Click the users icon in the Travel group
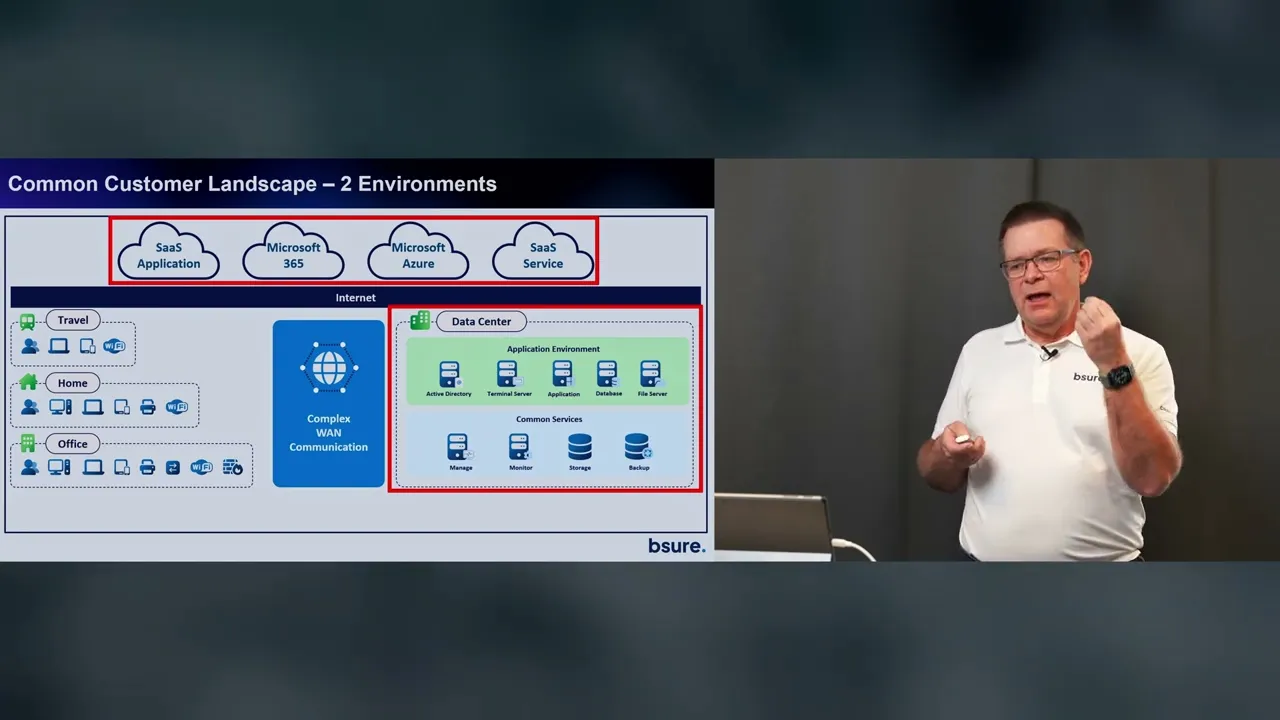Screen dimensions: 1280x720 point(30,346)
